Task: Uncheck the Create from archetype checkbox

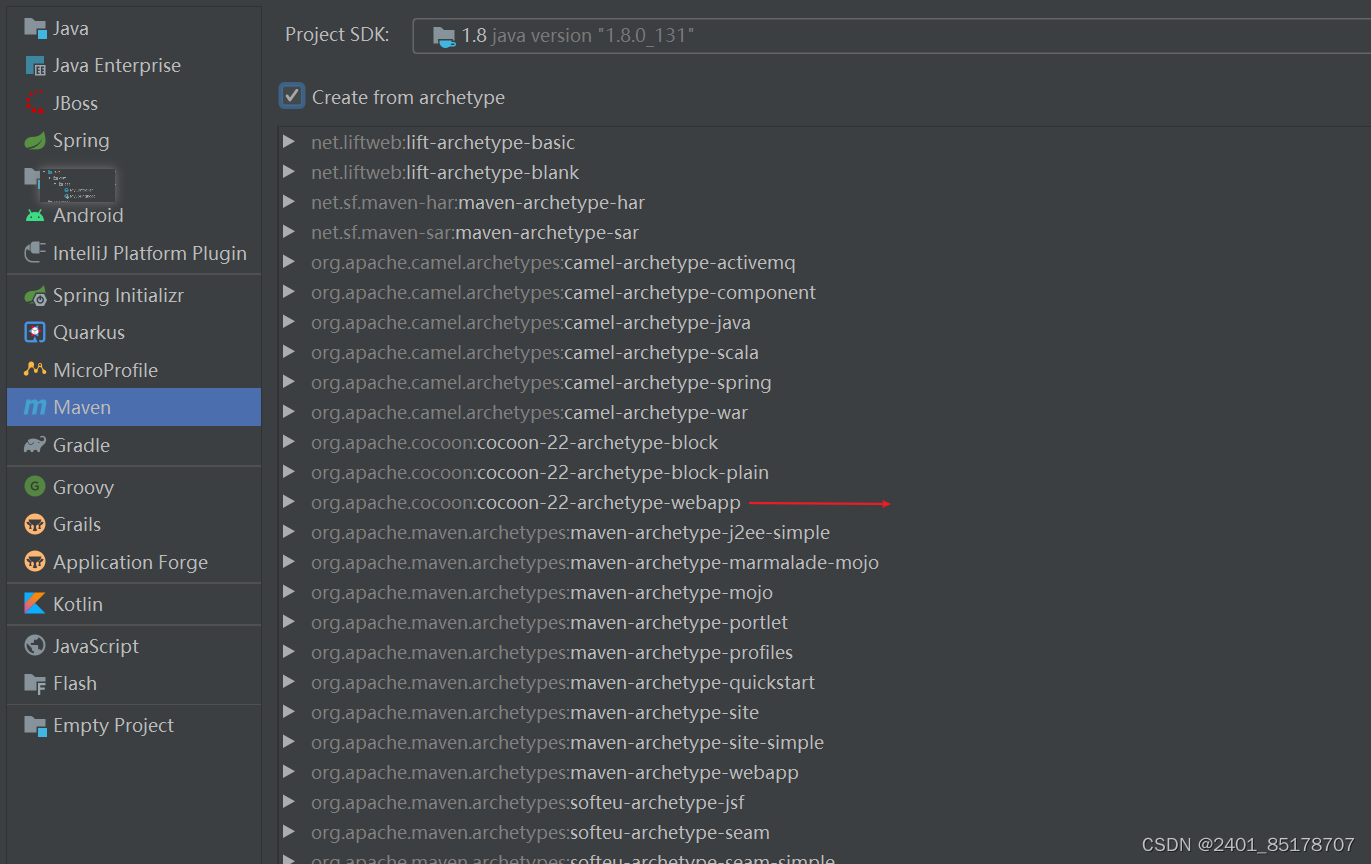Action: coord(291,96)
